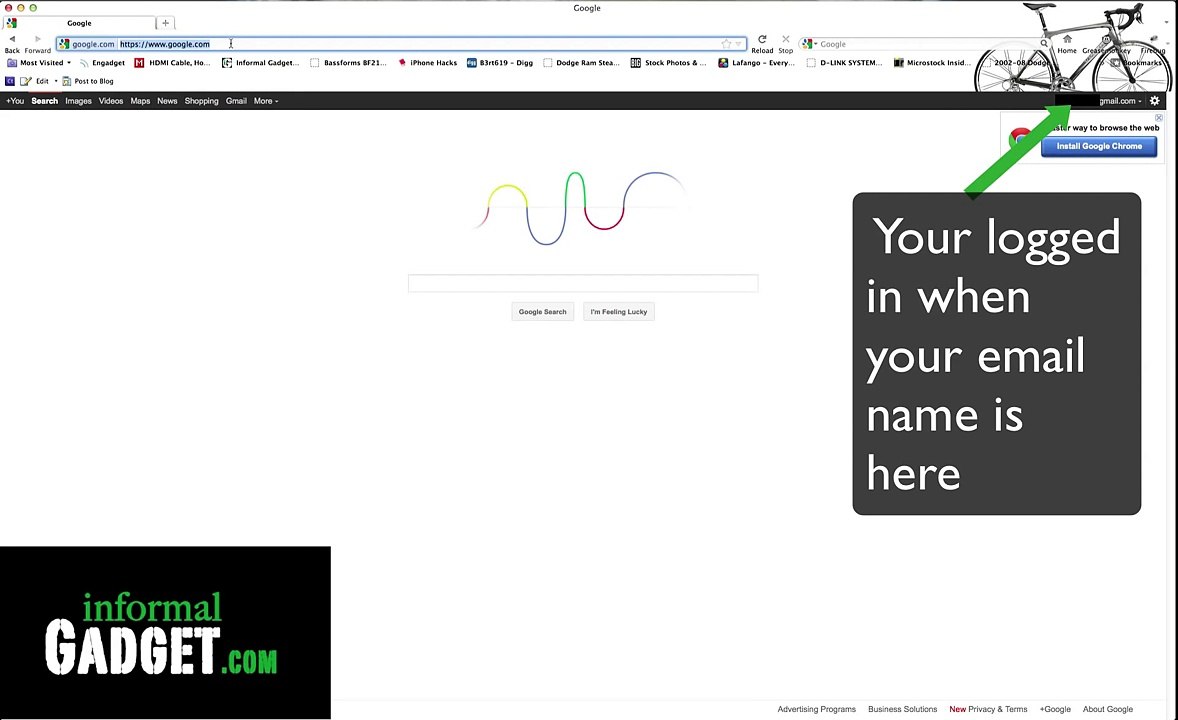
Task: Open Advertising Programs footer link
Action: 817,709
